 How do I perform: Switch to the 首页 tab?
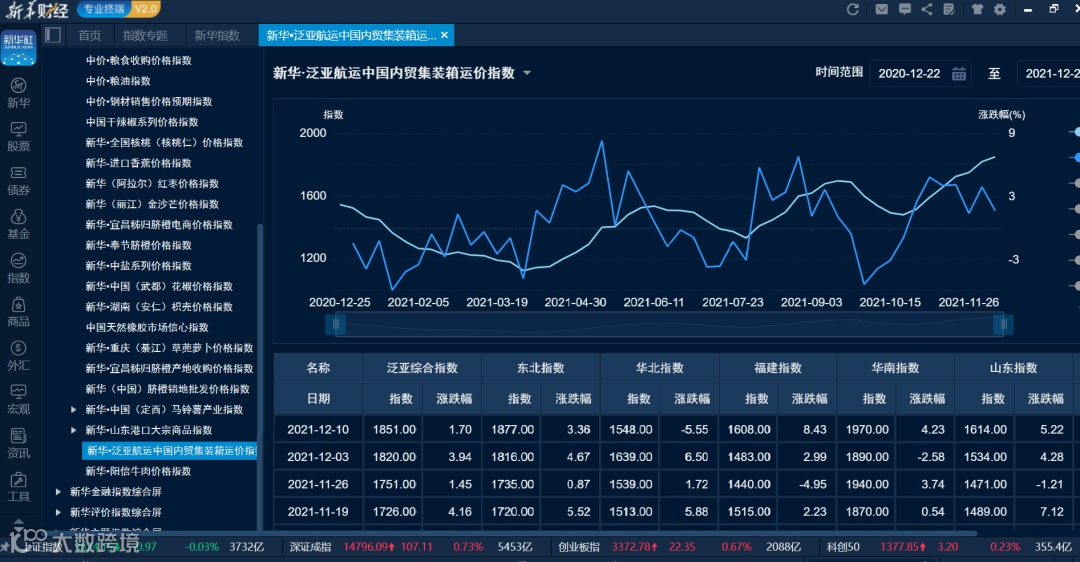tap(90, 35)
